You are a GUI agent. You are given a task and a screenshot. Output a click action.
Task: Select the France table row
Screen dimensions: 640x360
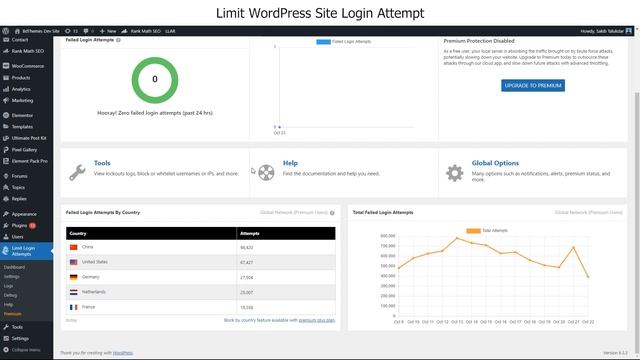click(201, 307)
